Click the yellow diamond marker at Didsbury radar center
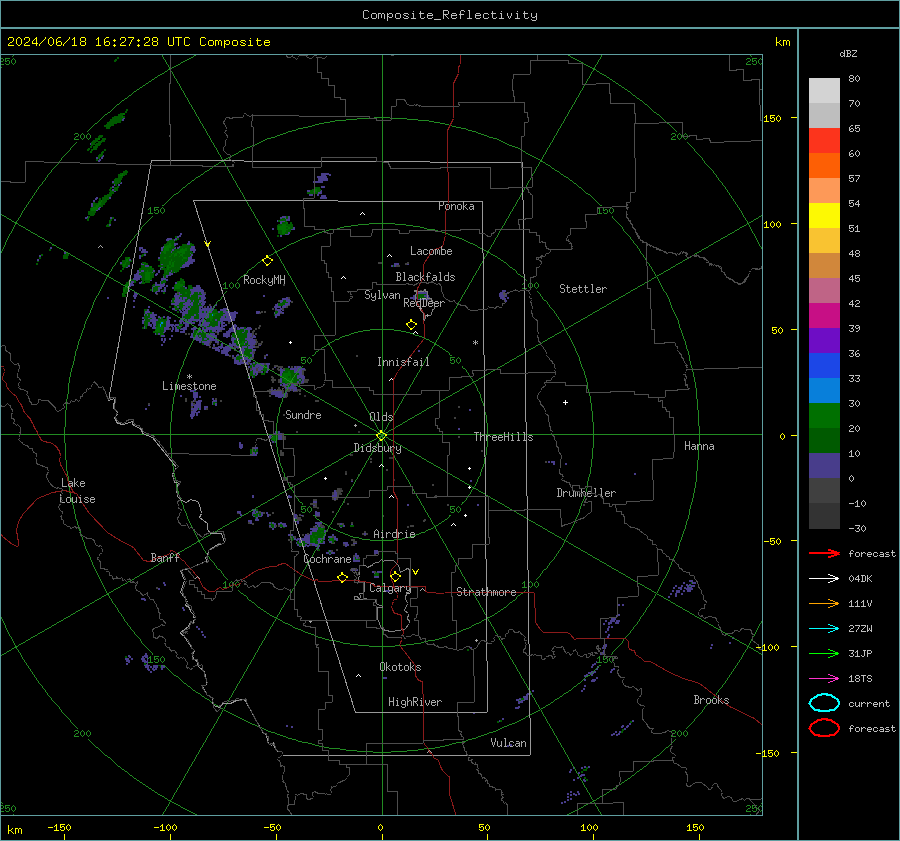This screenshot has width=900, height=841. (x=381, y=436)
